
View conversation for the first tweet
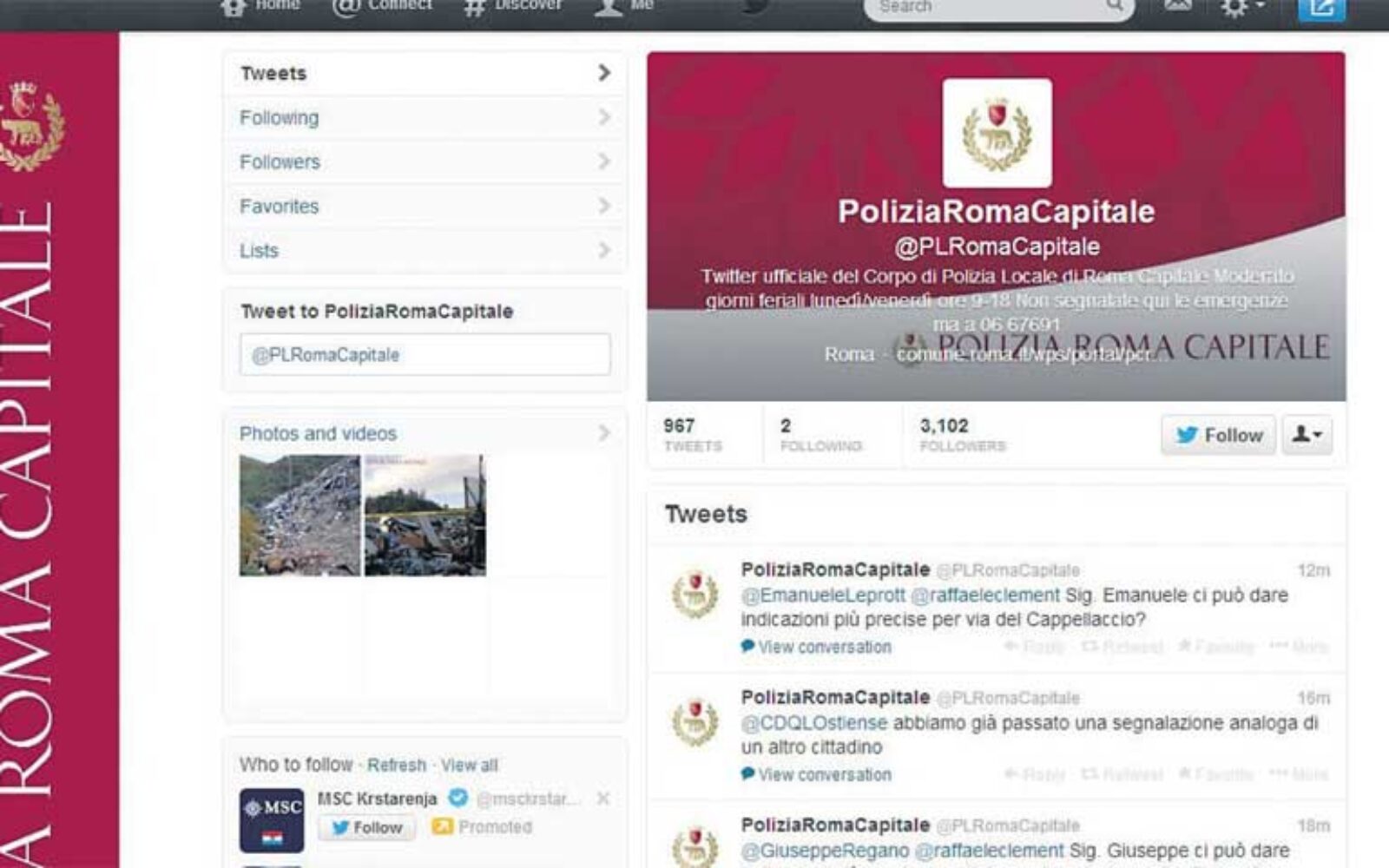(823, 647)
